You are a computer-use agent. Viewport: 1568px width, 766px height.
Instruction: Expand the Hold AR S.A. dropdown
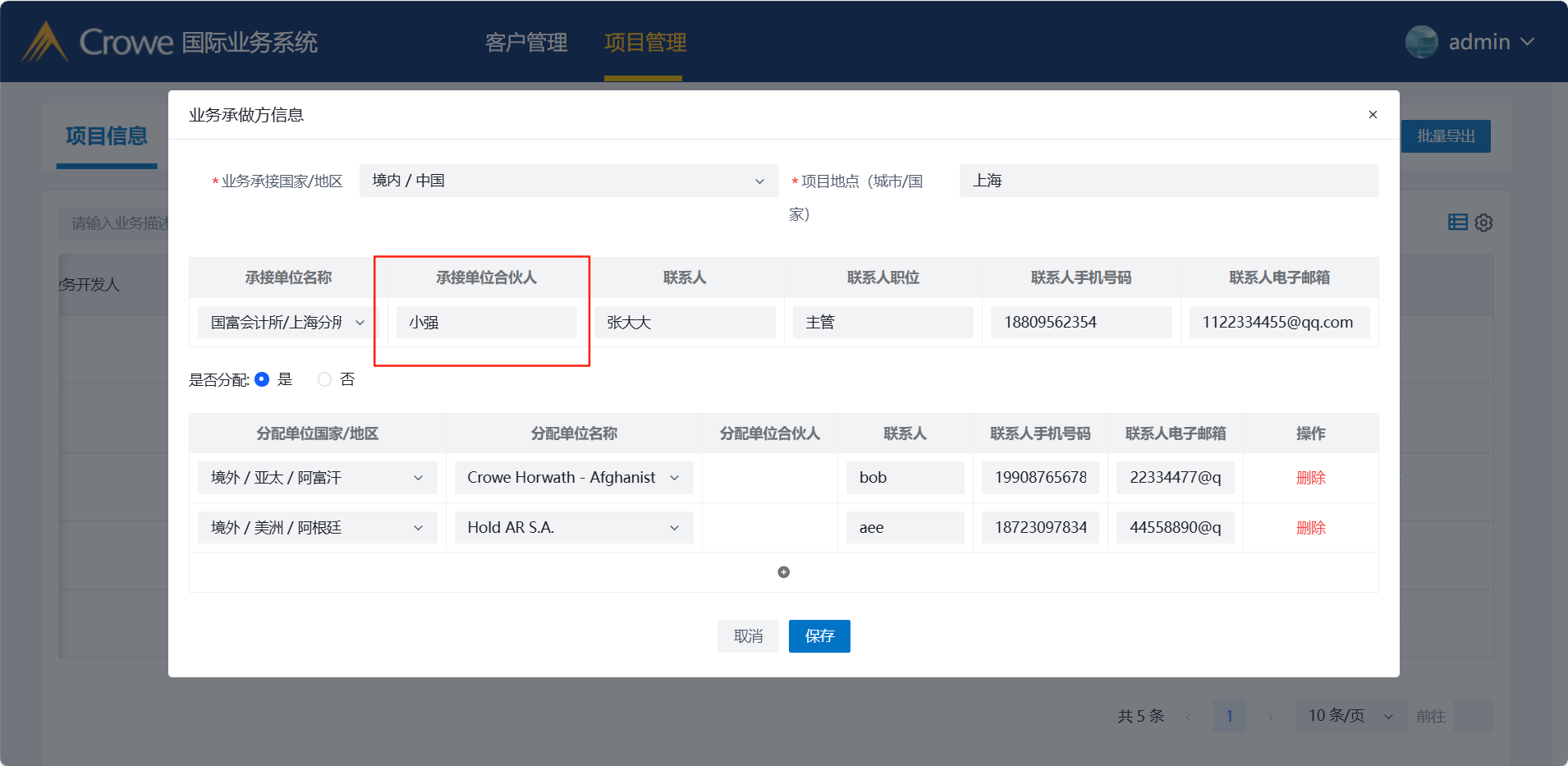[574, 528]
